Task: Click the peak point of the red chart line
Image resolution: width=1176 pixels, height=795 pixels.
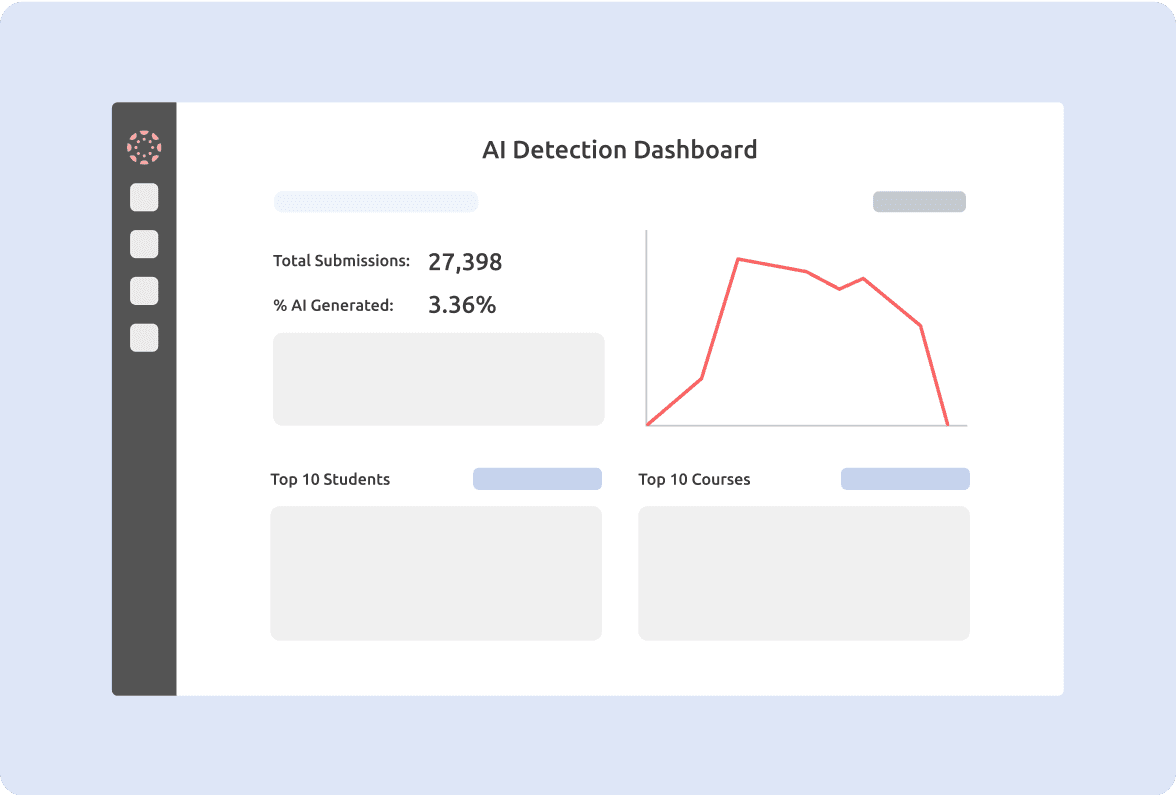Action: pyautogui.click(x=740, y=258)
